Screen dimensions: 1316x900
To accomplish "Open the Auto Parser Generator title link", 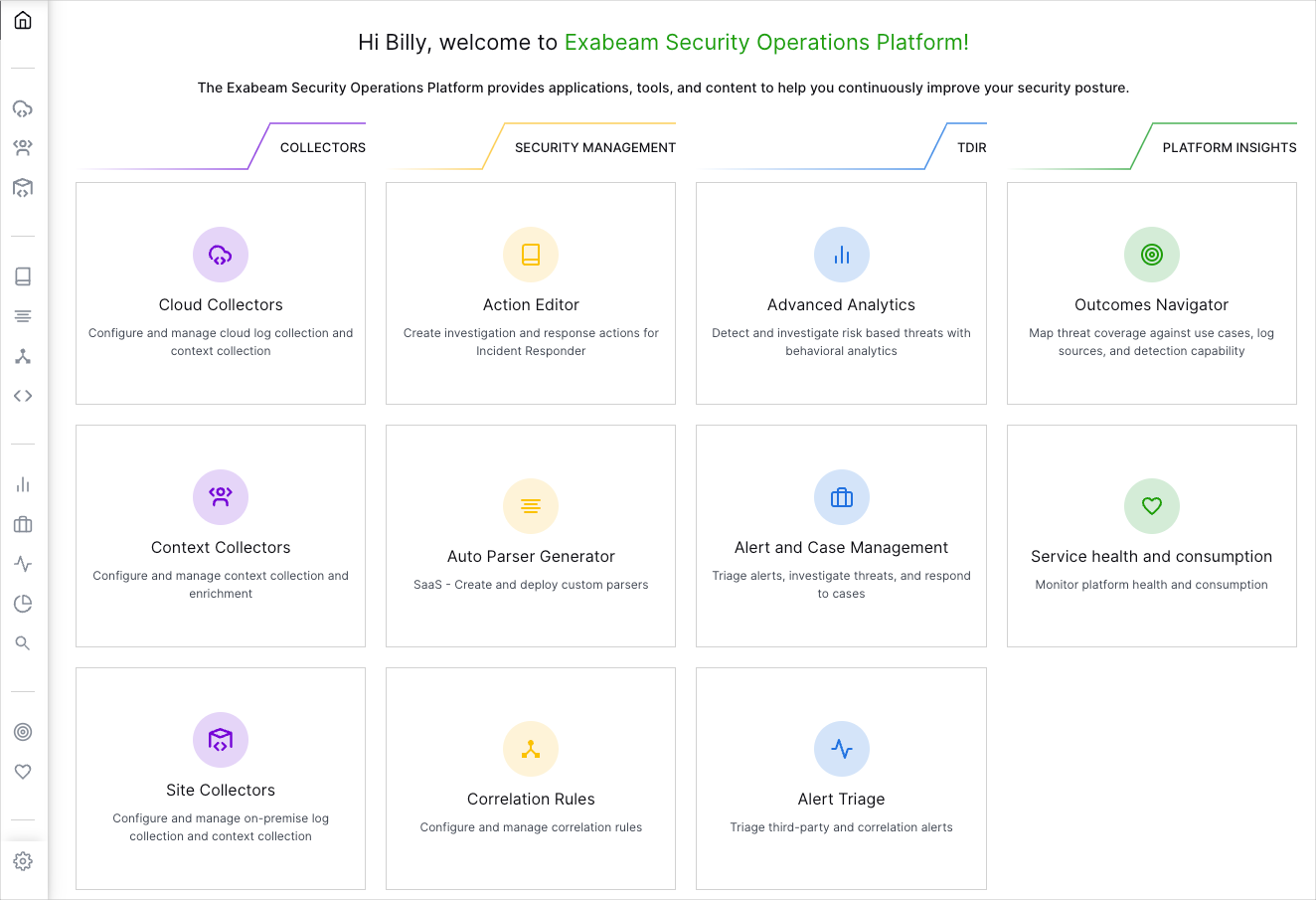I will [x=531, y=557].
